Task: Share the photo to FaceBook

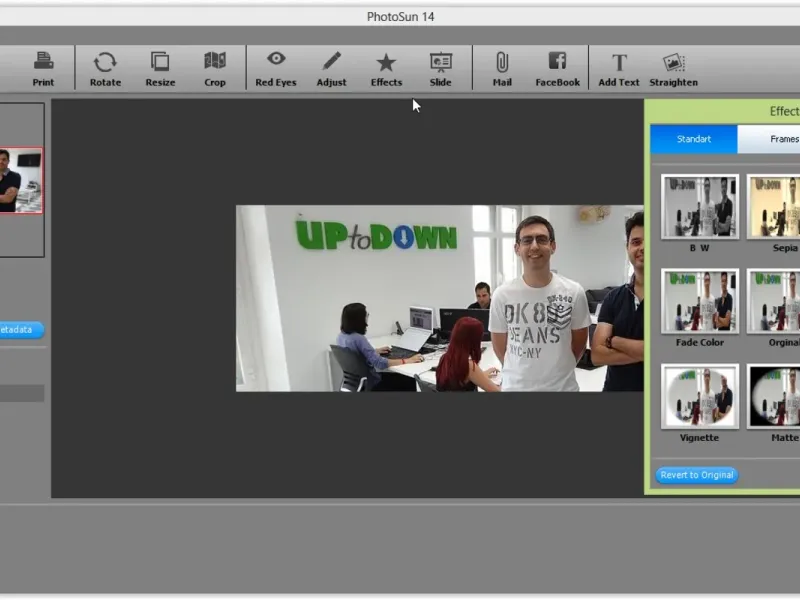Action: [557, 67]
